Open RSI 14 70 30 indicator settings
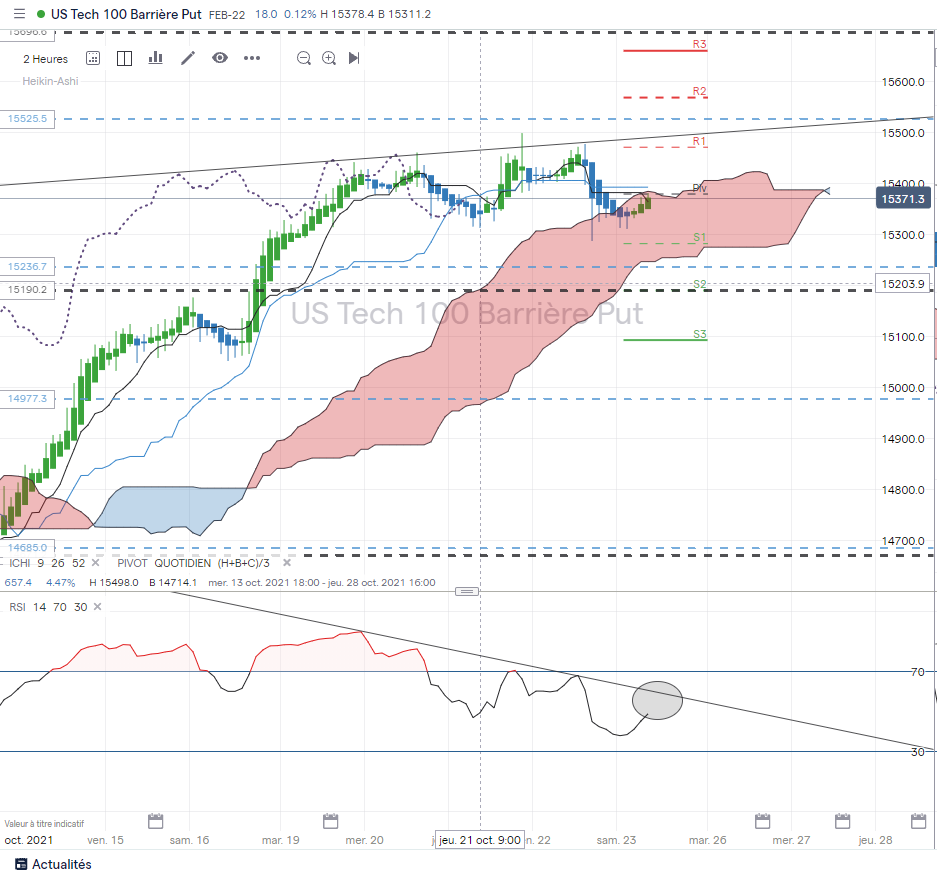Screen dimensions: 937x875 point(48,607)
